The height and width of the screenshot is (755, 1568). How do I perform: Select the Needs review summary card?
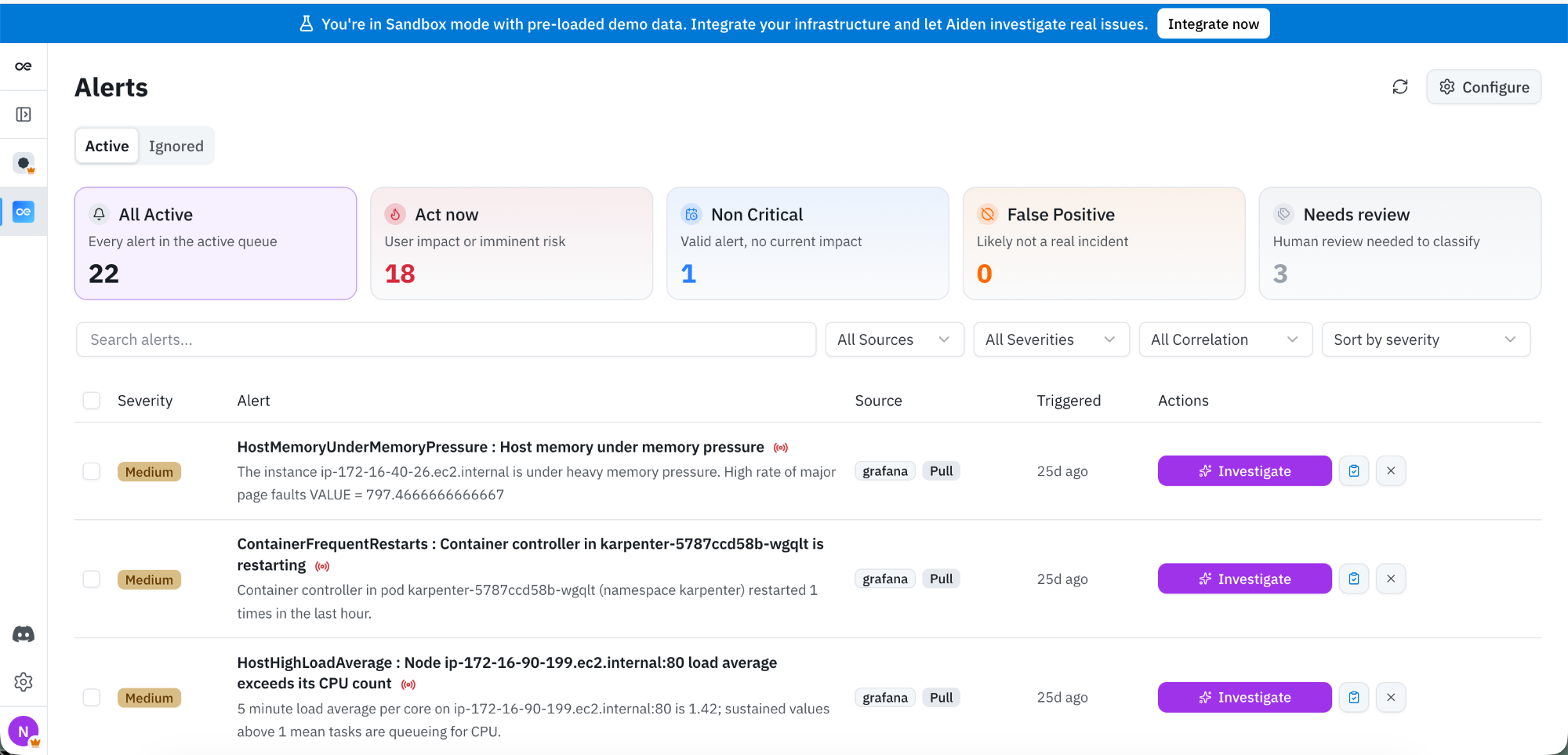point(1400,243)
